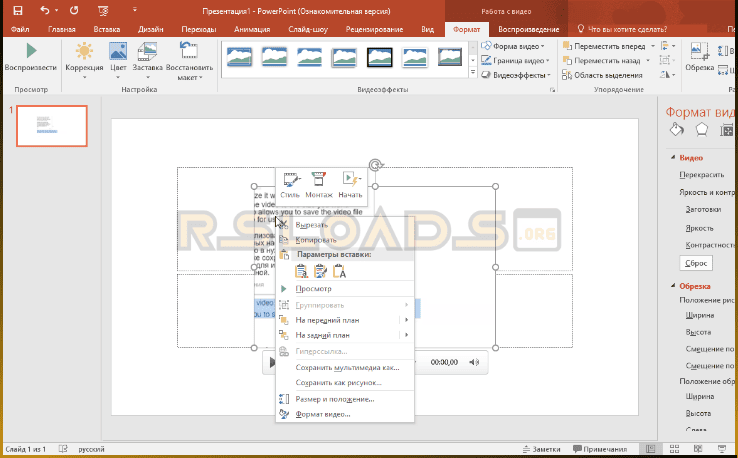Open Заметки from the status bar
This screenshot has width=738, height=458.
pyautogui.click(x=541, y=449)
